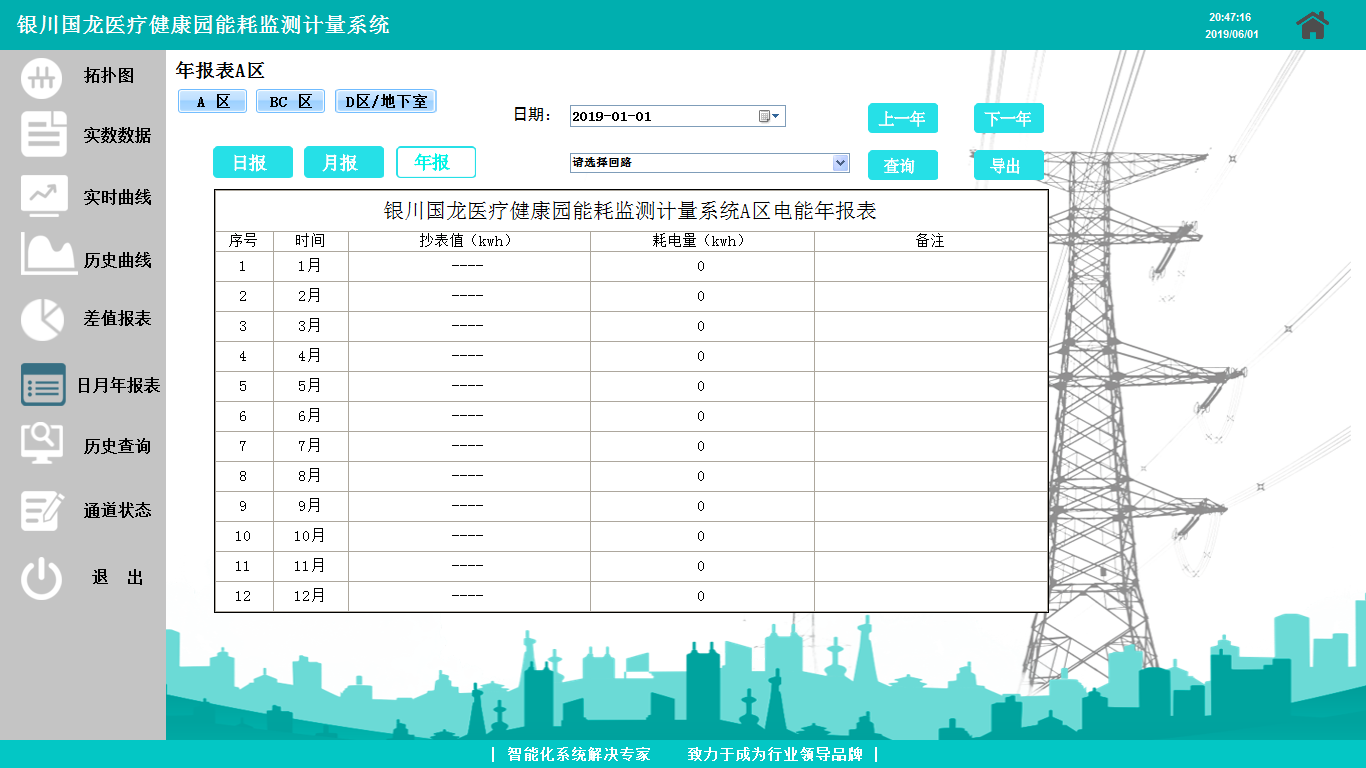
Task: Open the topology diagram (拓扑图) icon
Action: [42, 77]
